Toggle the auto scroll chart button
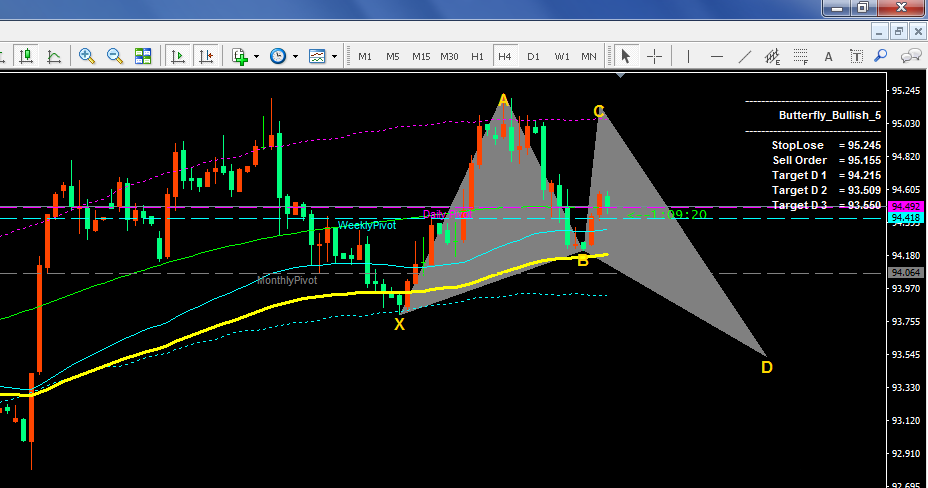Viewport: 928px width, 488px height. (x=179, y=56)
